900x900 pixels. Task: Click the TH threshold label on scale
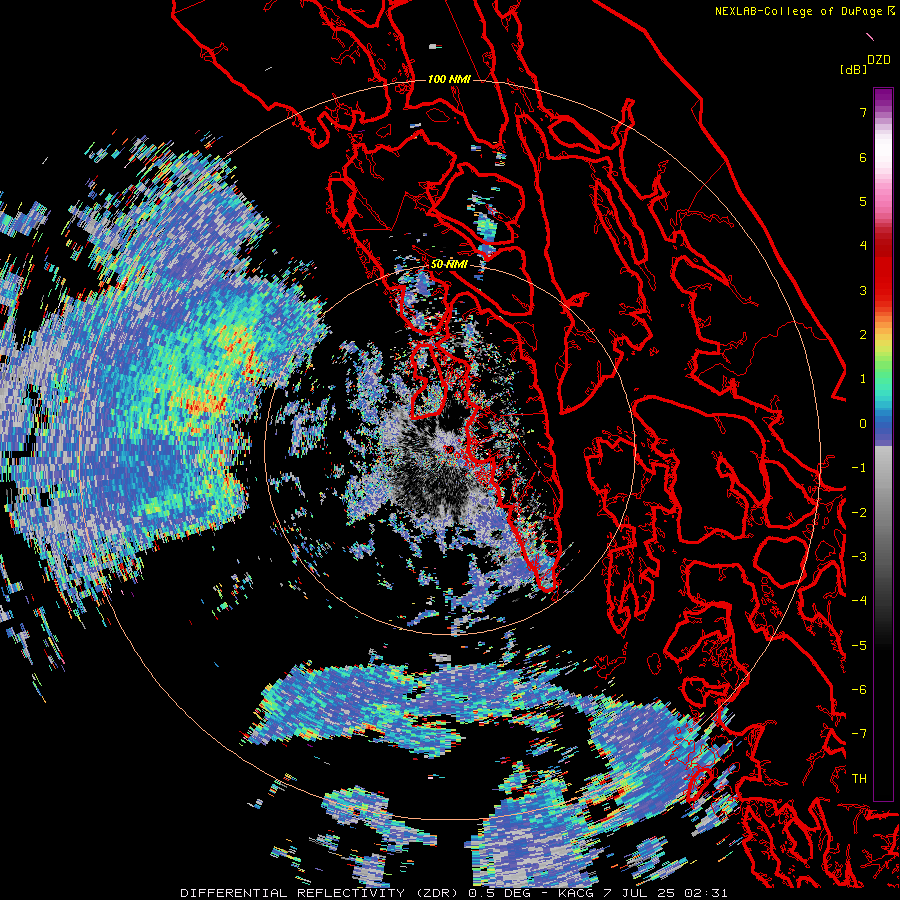coord(859,779)
